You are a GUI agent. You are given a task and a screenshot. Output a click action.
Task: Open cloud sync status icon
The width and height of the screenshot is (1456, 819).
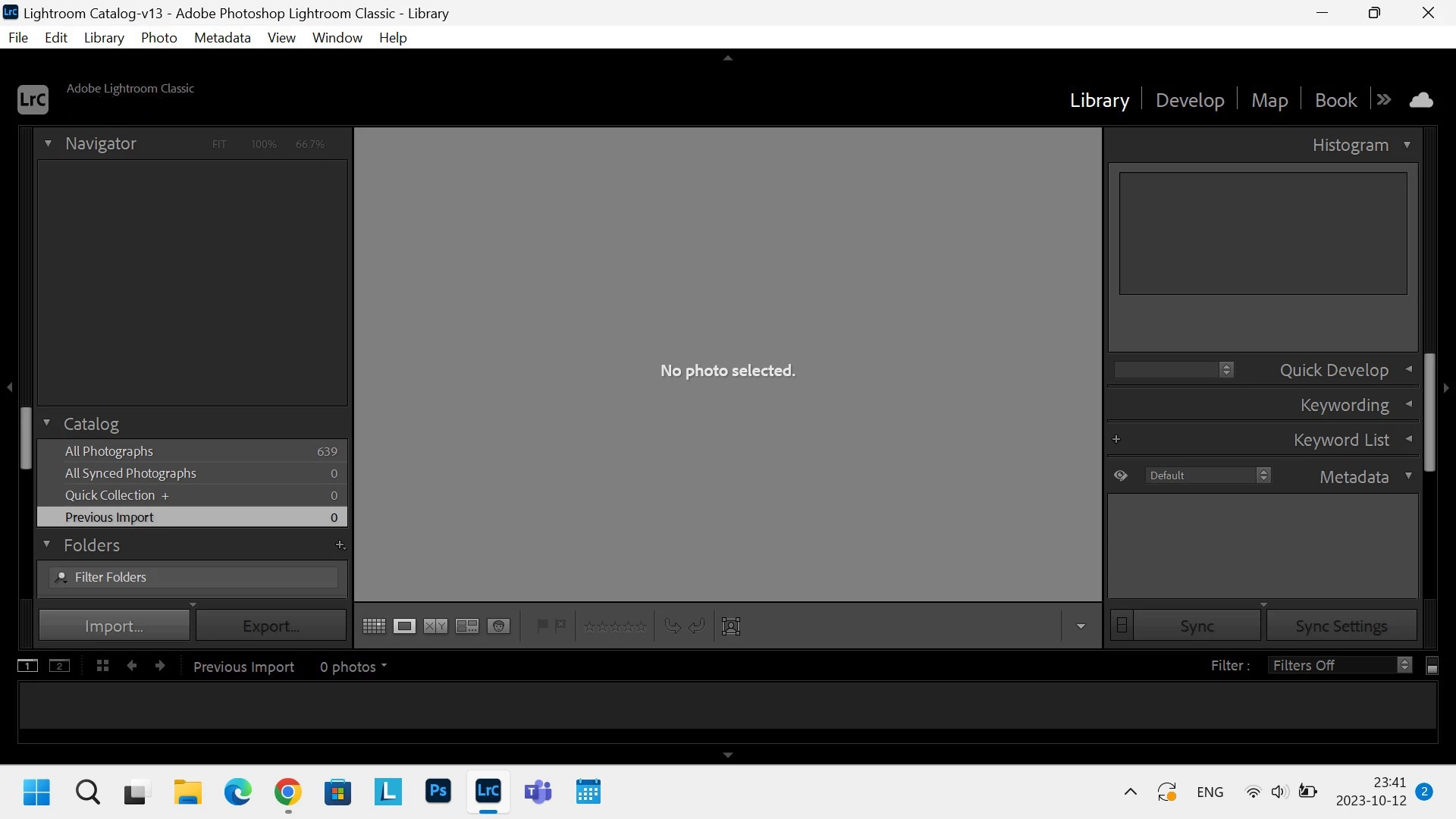pyautogui.click(x=1421, y=100)
